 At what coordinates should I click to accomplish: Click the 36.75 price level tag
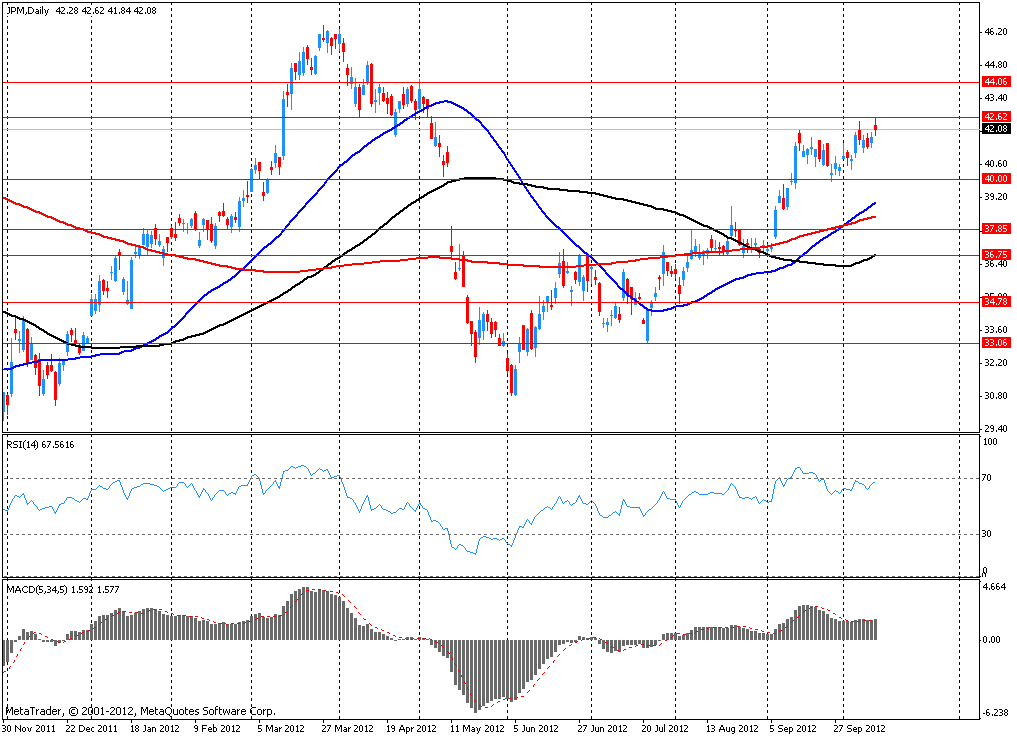[994, 255]
